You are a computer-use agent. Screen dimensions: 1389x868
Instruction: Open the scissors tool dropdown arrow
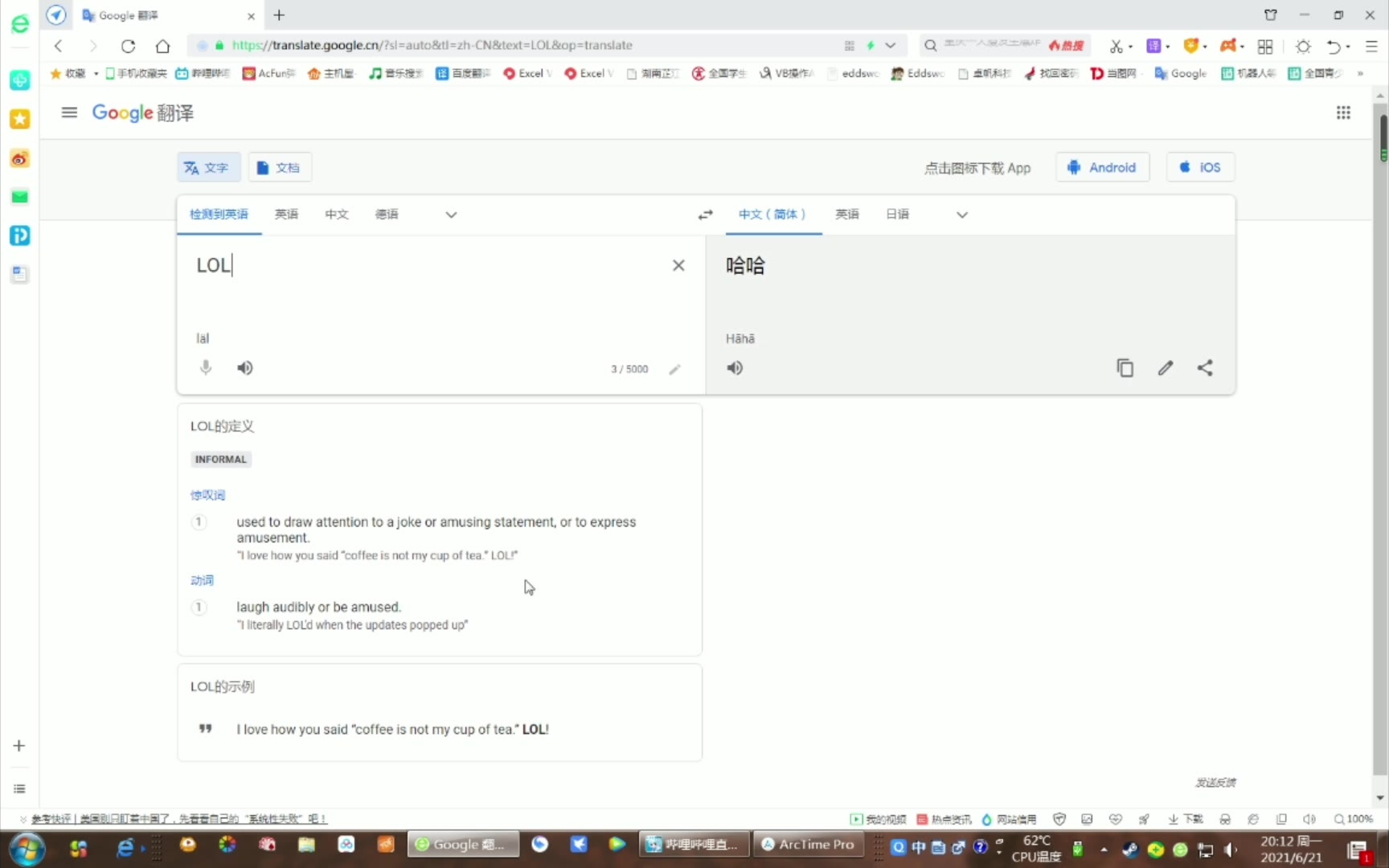pos(1130,47)
